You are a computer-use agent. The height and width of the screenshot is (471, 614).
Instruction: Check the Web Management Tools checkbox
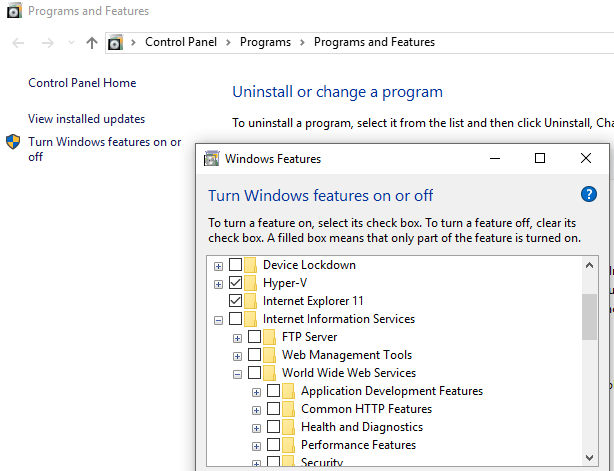(255, 355)
